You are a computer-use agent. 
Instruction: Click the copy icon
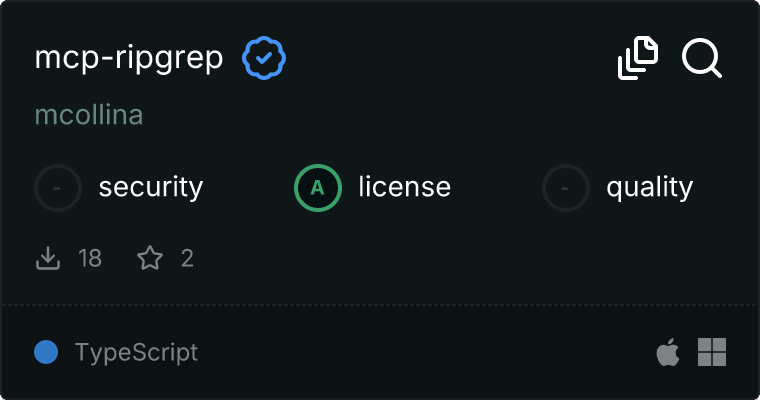click(x=638, y=58)
